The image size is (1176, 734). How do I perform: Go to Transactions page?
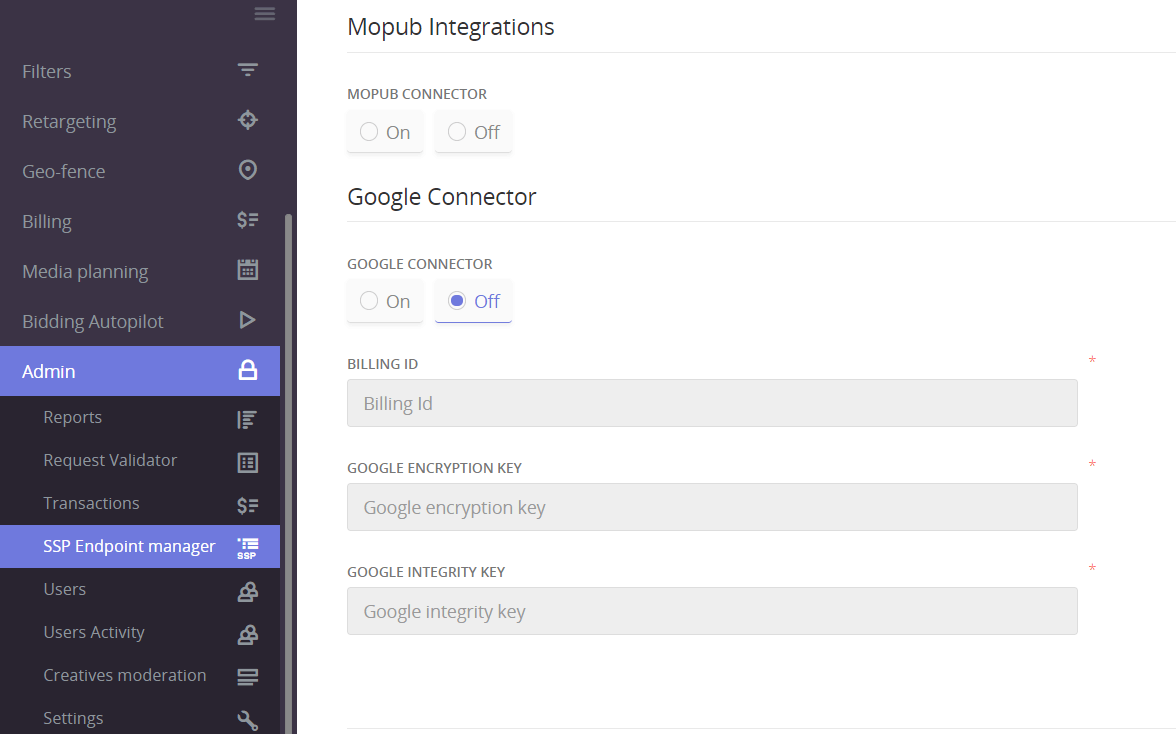click(140, 503)
